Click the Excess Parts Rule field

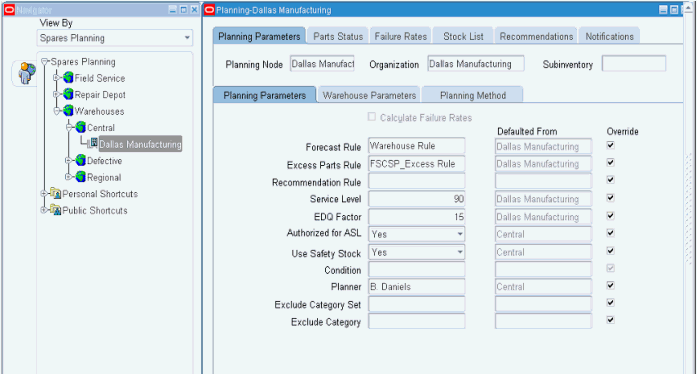(x=417, y=164)
